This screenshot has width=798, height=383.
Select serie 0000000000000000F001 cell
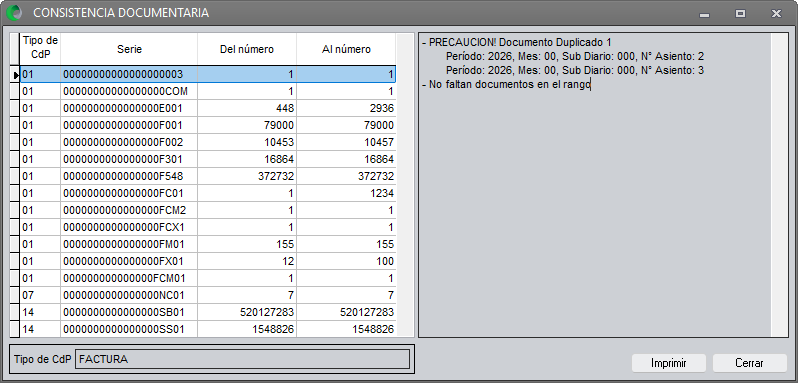coord(129,126)
